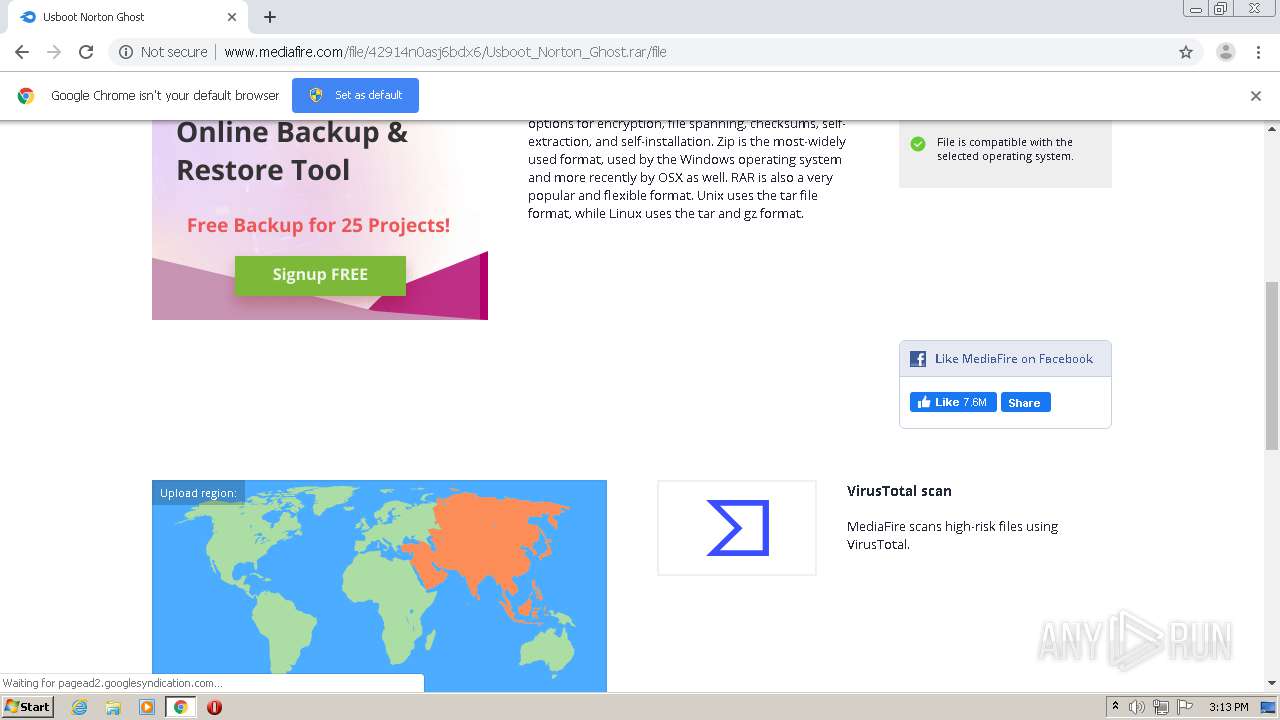Click the Action Center flag tray icon
1280x720 pixels.
click(x=1184, y=707)
